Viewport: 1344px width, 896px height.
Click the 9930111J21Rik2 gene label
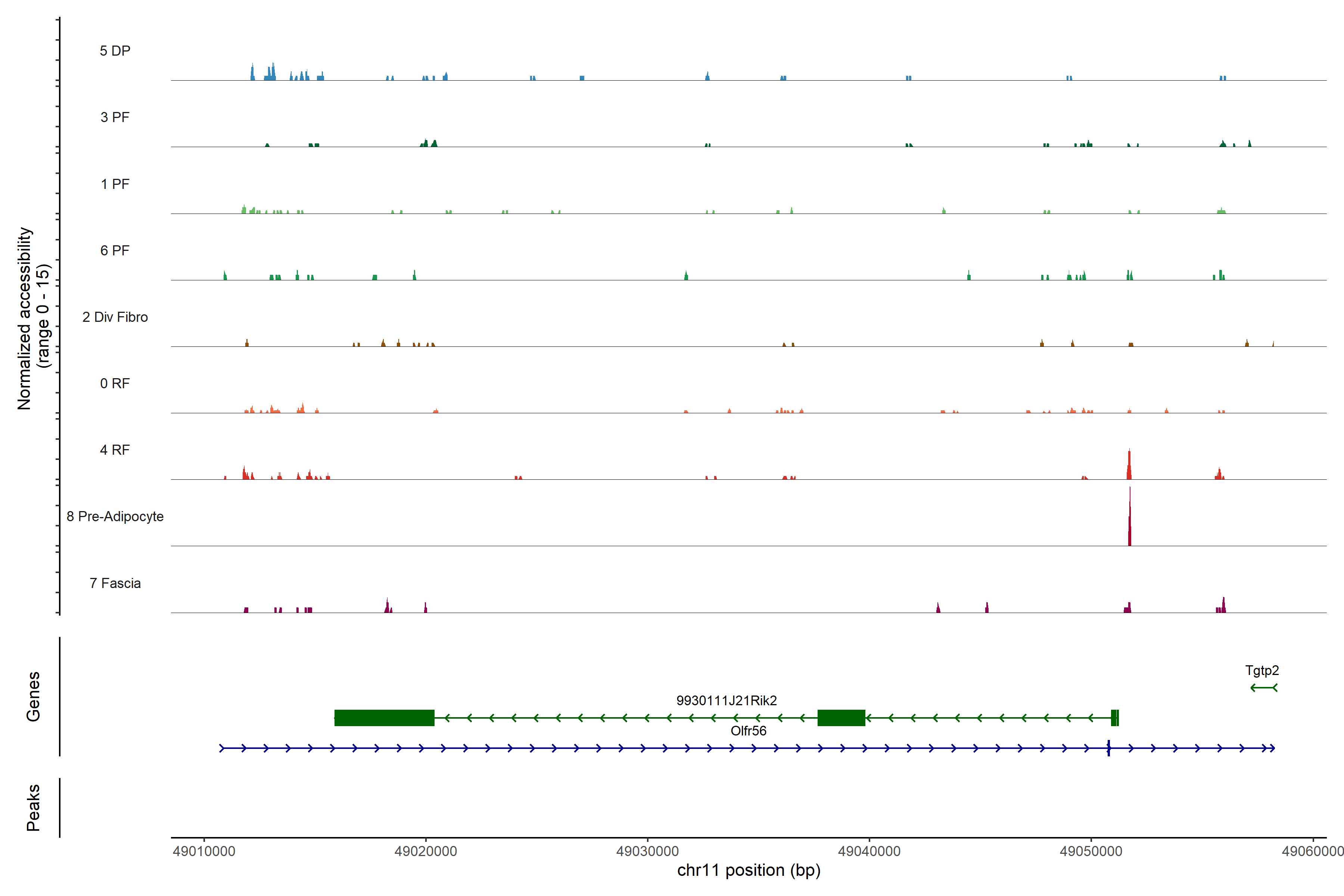click(726, 701)
